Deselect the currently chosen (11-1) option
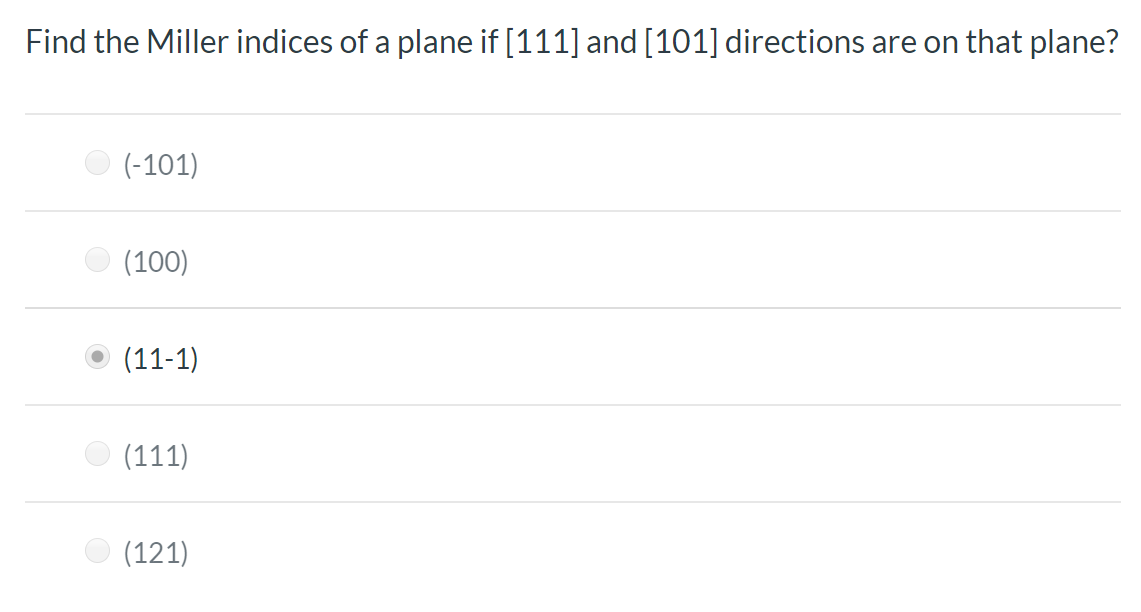Screen dimensions: 1141x612 pos(97,356)
